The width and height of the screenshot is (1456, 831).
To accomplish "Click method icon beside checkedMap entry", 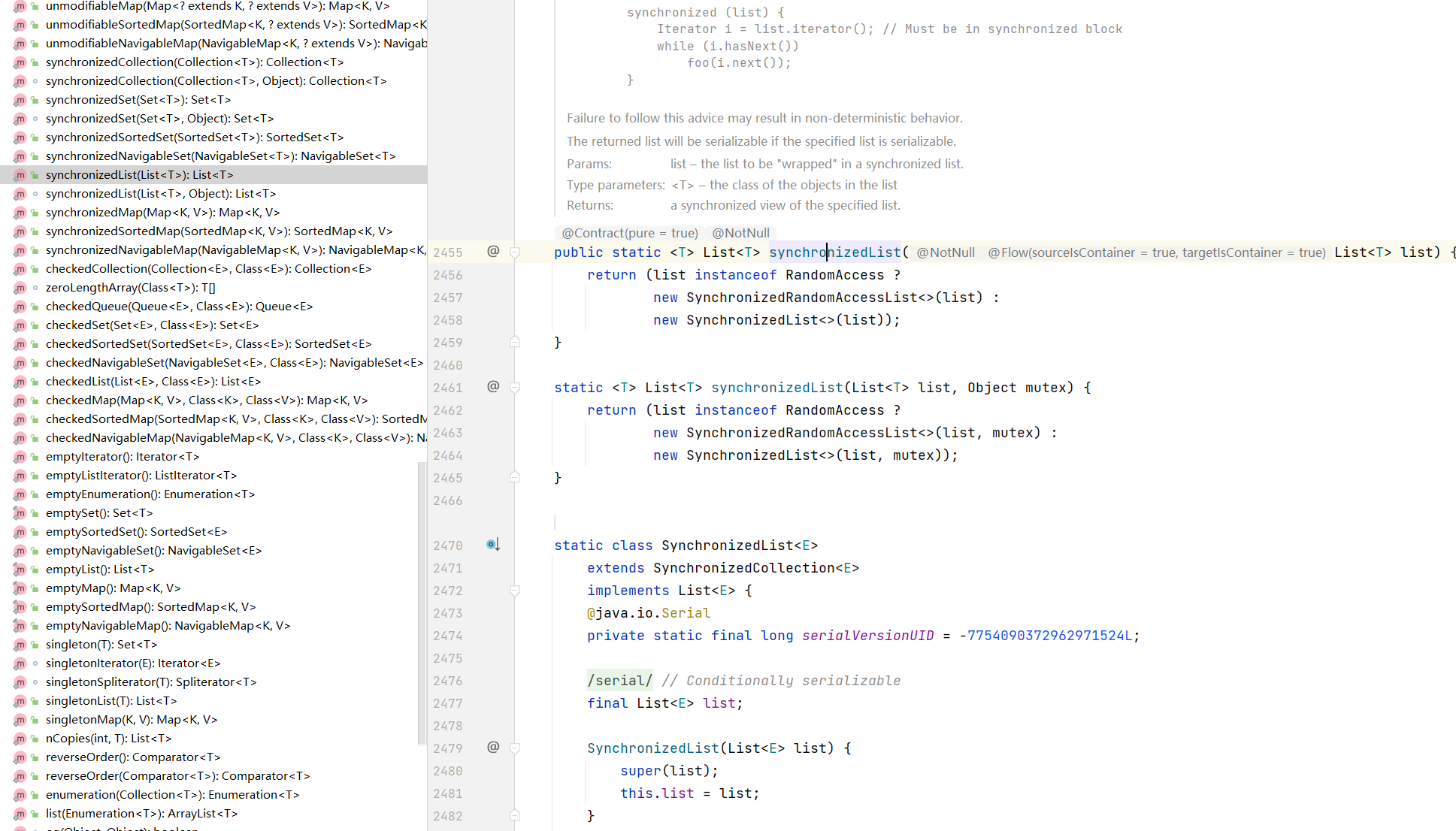I will [x=20, y=400].
